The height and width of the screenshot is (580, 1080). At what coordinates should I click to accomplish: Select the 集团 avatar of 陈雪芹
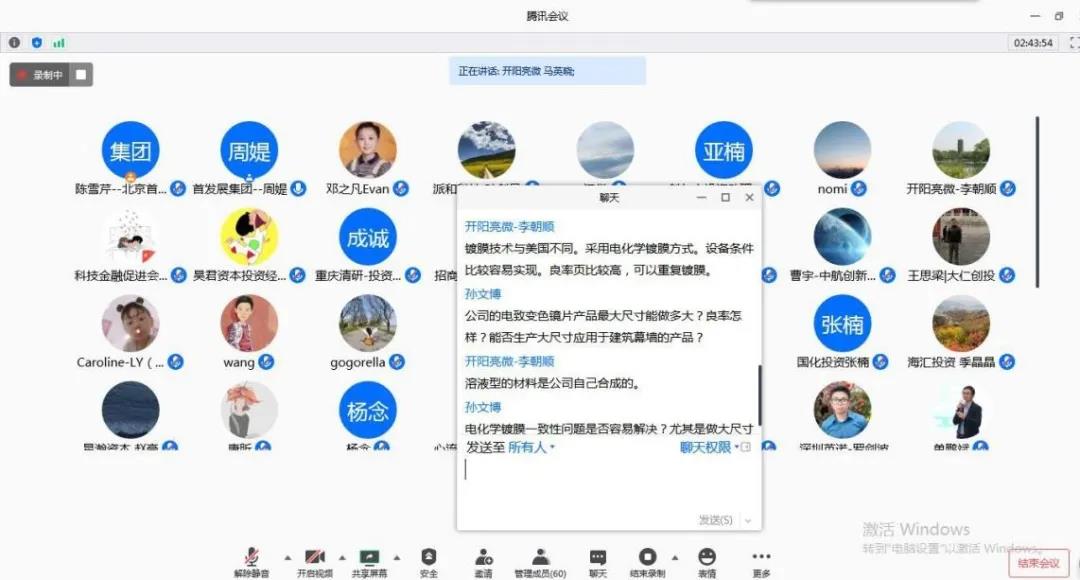[x=130, y=150]
